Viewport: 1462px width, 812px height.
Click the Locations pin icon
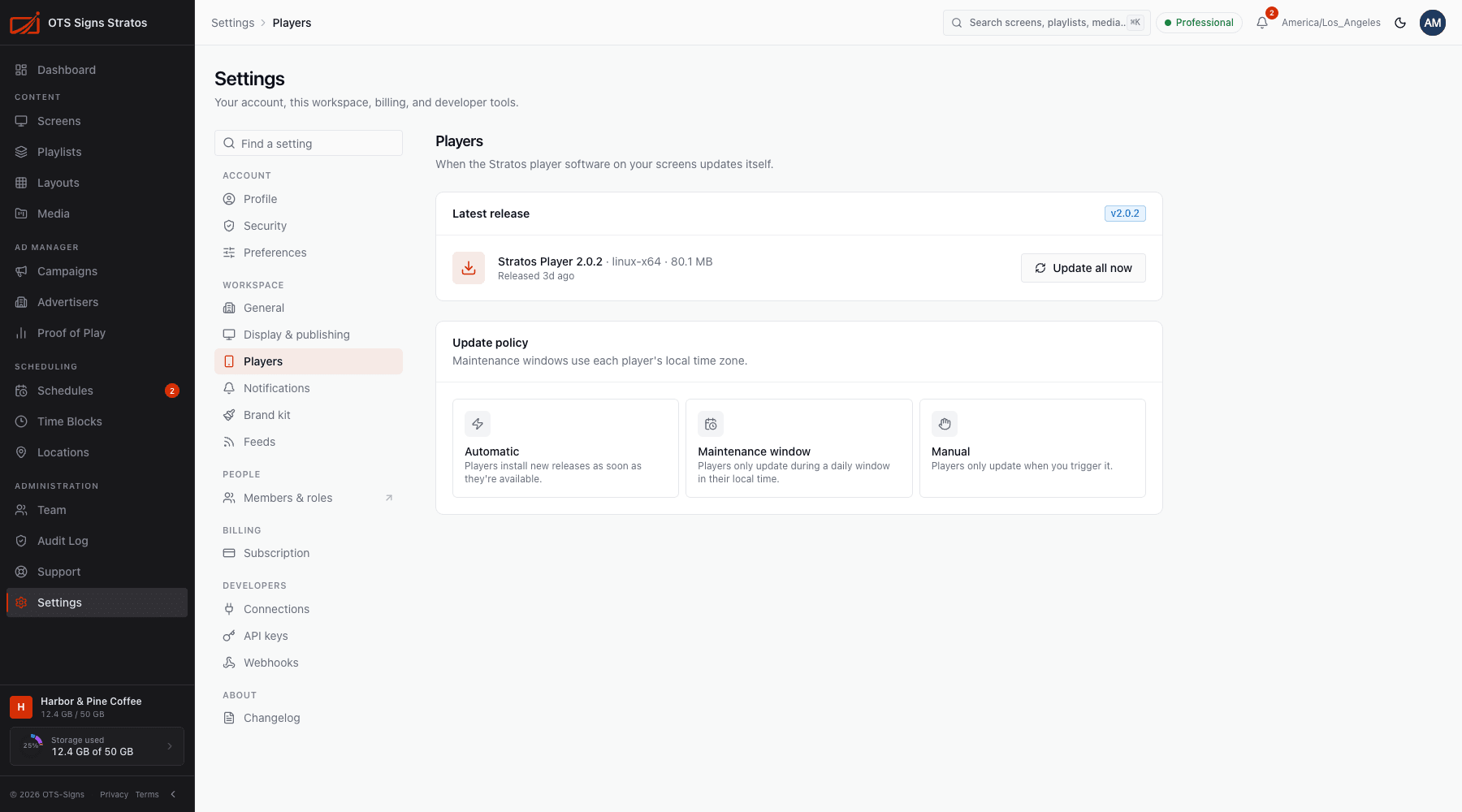coord(21,452)
